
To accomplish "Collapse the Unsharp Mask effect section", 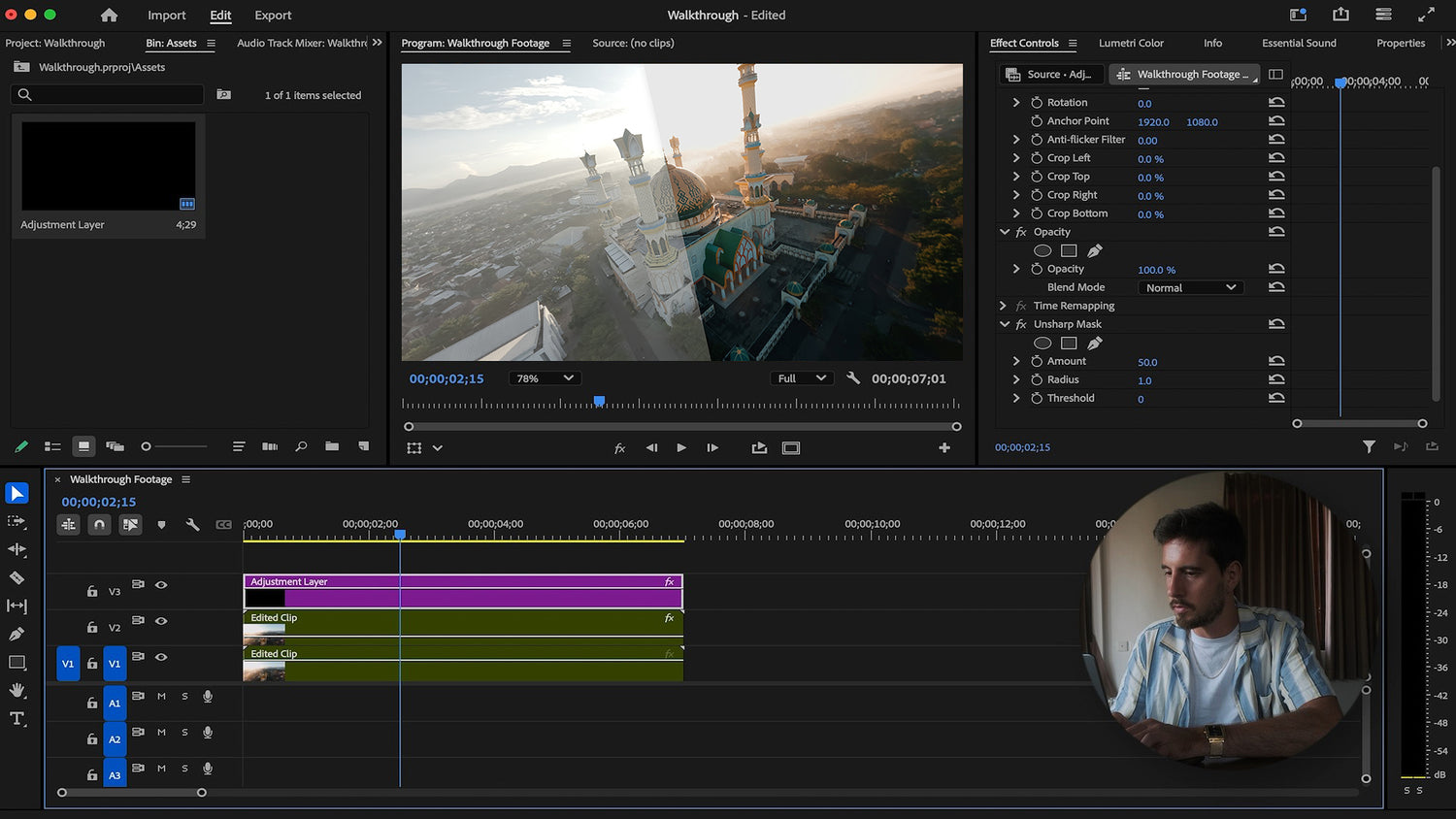I will click(x=1005, y=324).
